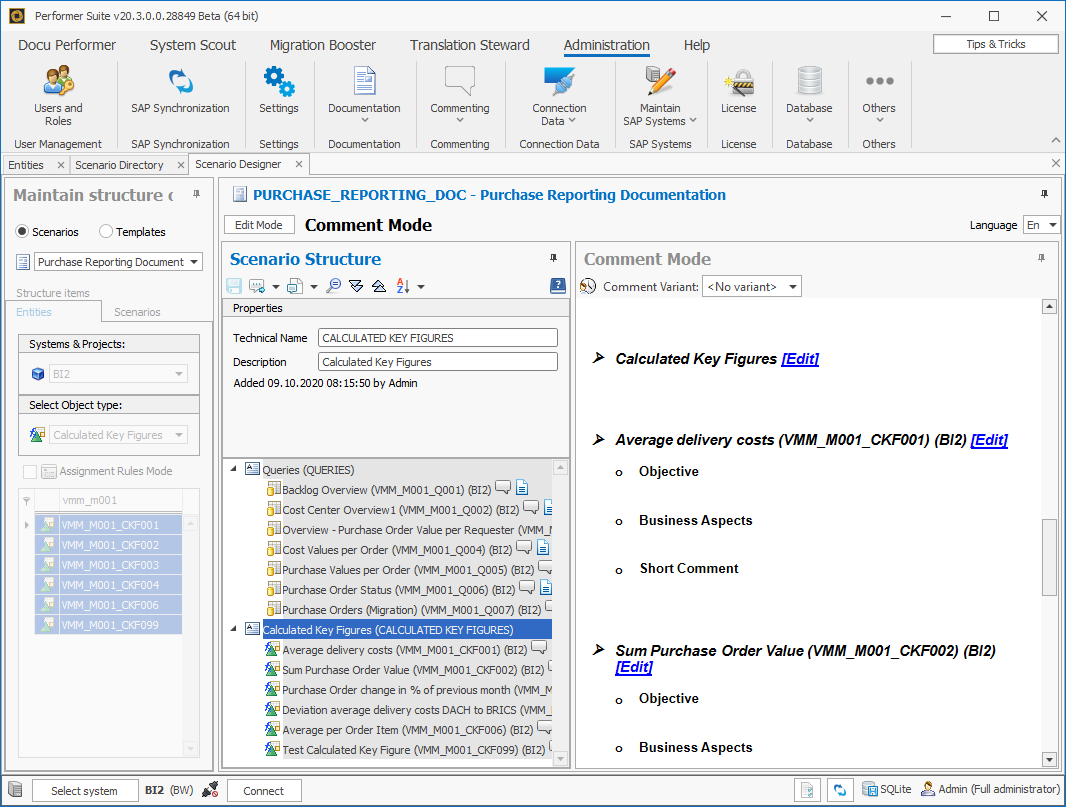Screen dimensions: 1066x807
Task: Click the Edit Mode button
Action: tap(259, 224)
